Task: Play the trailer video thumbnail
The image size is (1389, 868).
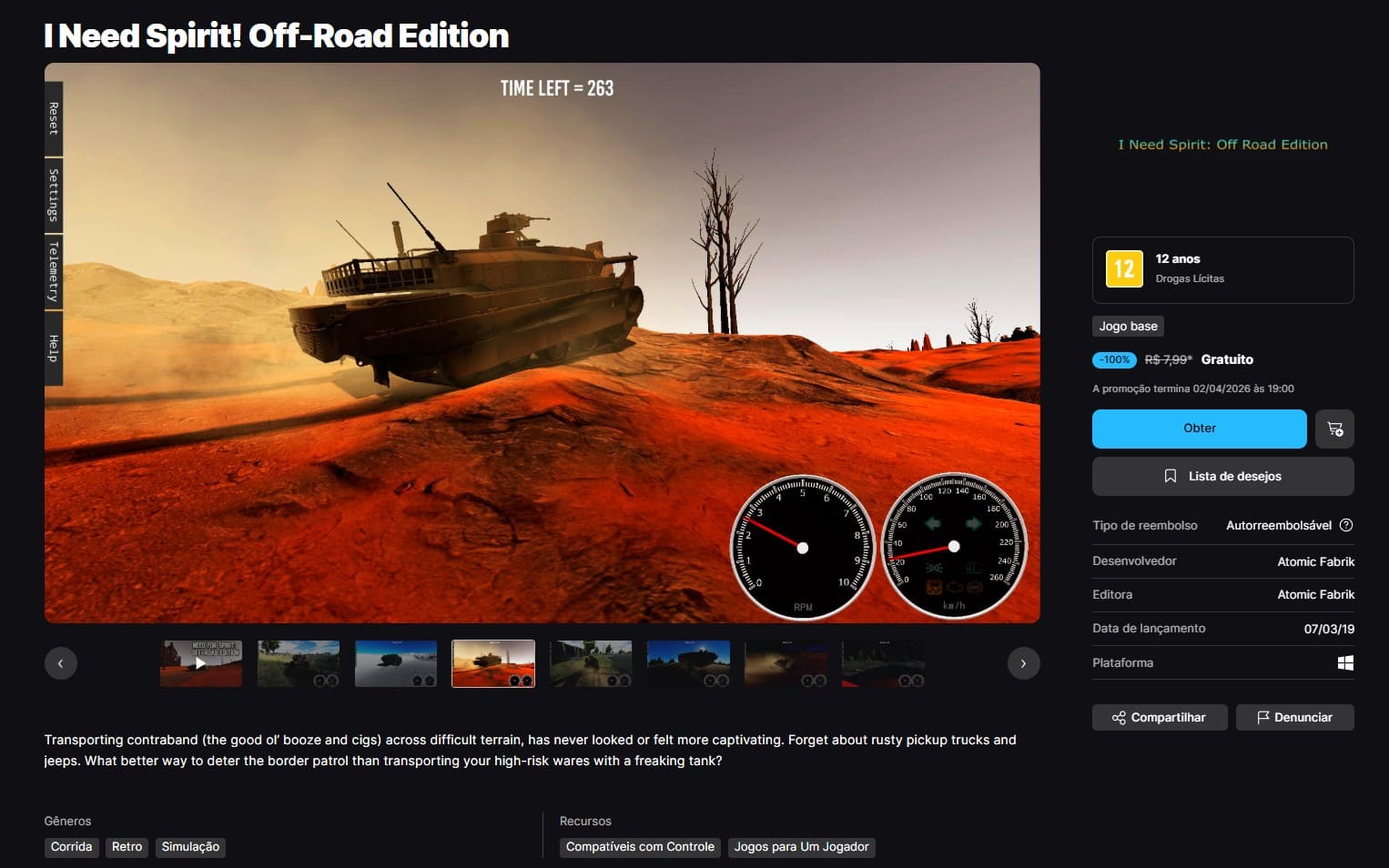Action: [x=201, y=663]
